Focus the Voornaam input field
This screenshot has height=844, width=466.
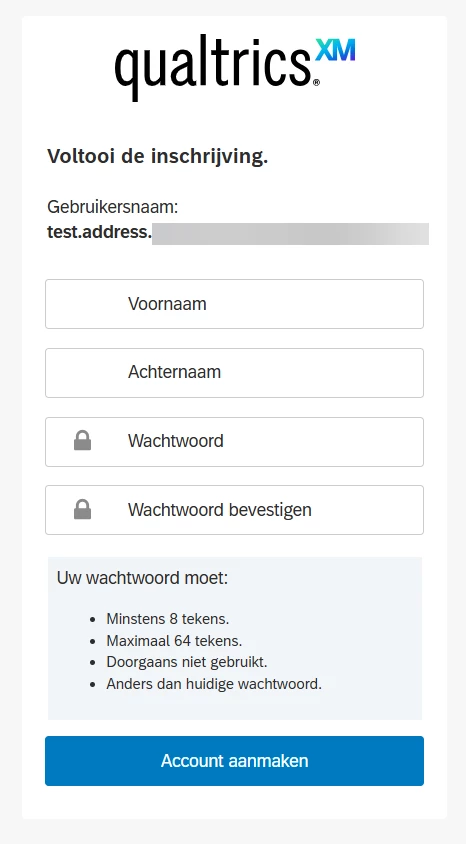[x=234, y=304]
